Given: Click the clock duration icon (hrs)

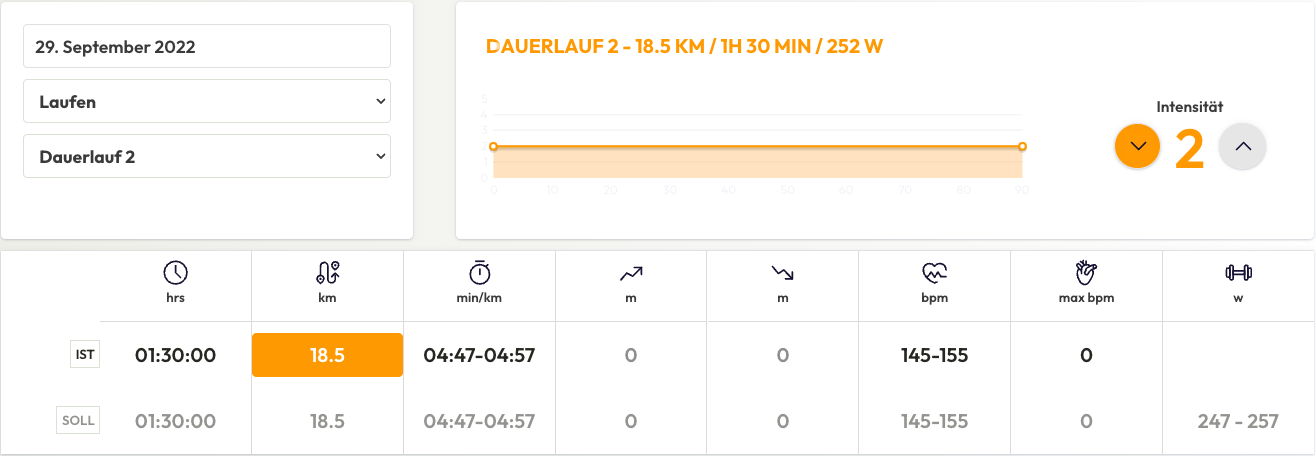Looking at the screenshot, I should (x=176, y=272).
